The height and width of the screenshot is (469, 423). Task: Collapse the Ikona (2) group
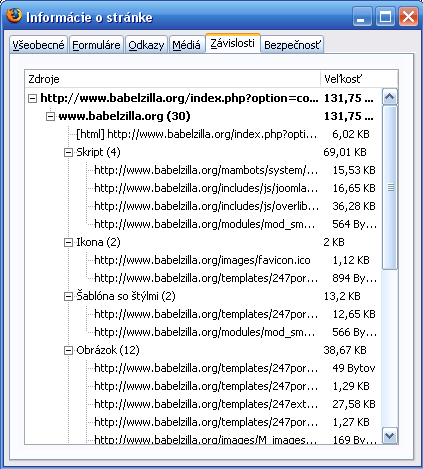[68, 242]
